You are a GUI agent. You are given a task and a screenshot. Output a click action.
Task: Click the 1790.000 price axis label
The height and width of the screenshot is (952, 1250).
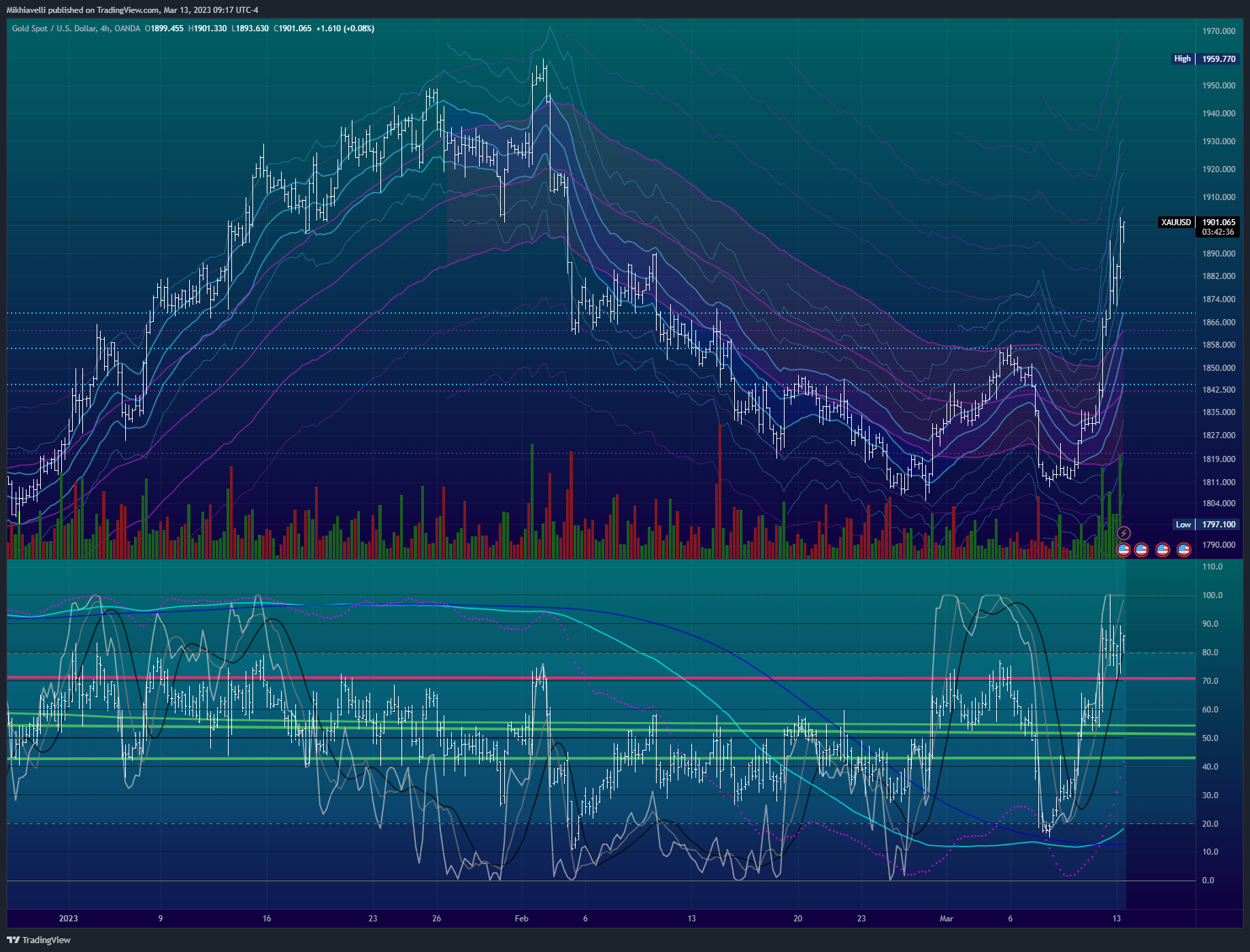(1219, 545)
